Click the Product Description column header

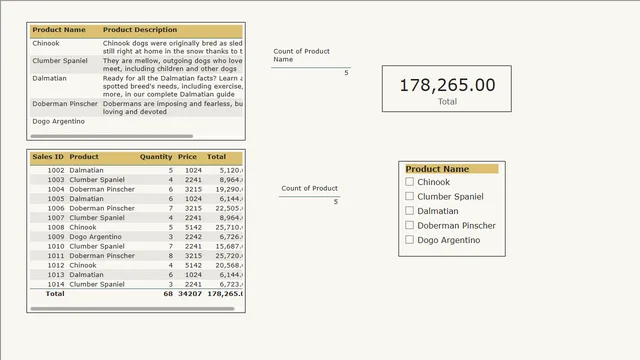click(140, 30)
